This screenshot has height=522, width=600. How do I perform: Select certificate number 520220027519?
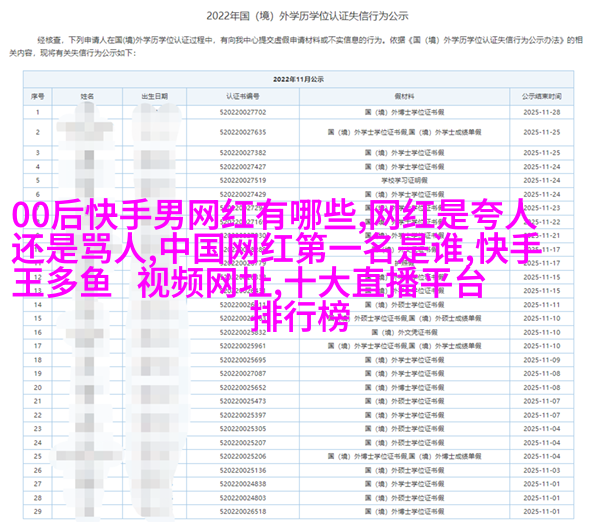[243, 180]
